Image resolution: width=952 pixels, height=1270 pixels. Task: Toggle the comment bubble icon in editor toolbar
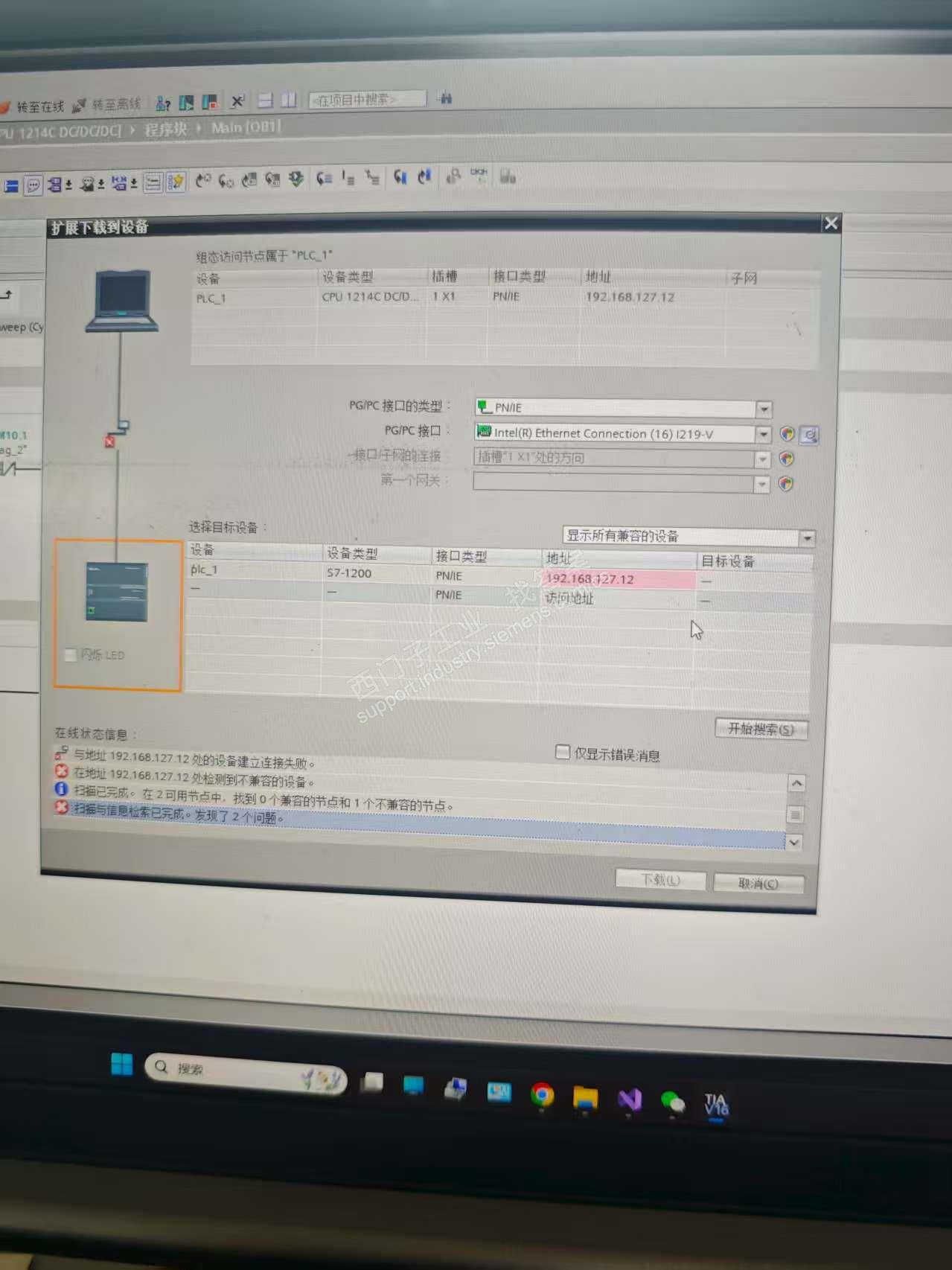(x=33, y=185)
